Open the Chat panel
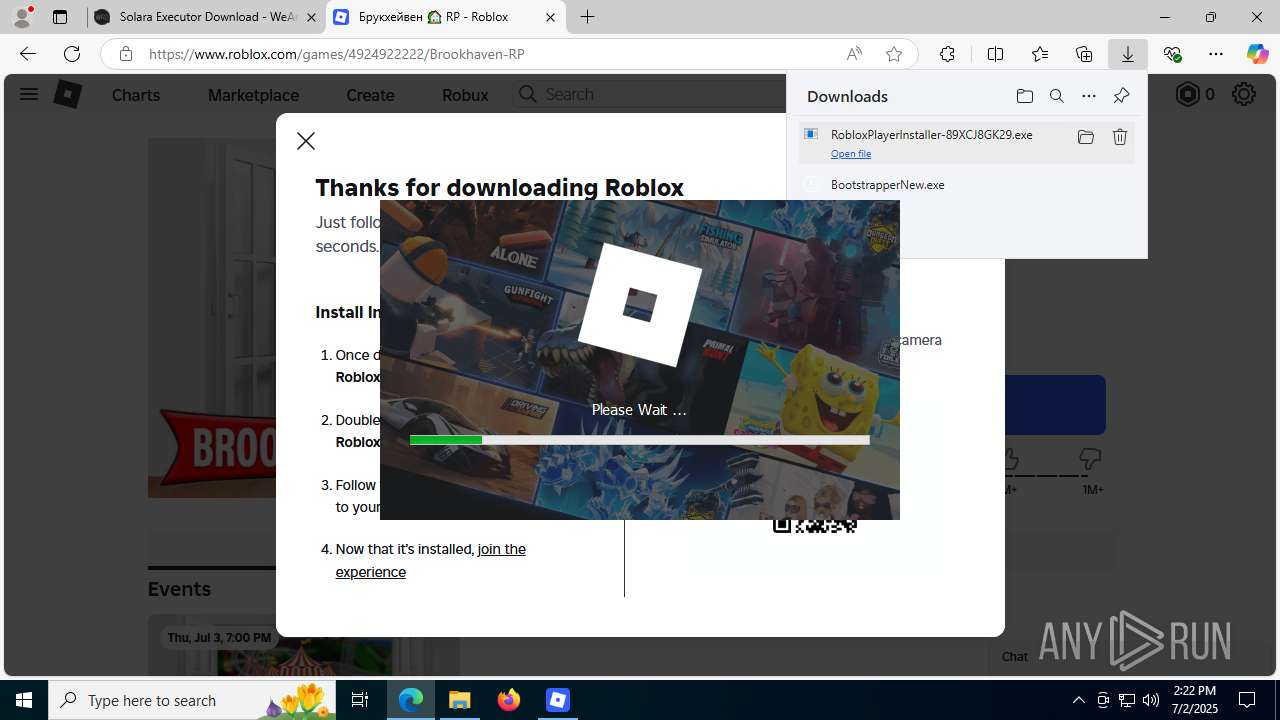The height and width of the screenshot is (720, 1280). 1015,657
